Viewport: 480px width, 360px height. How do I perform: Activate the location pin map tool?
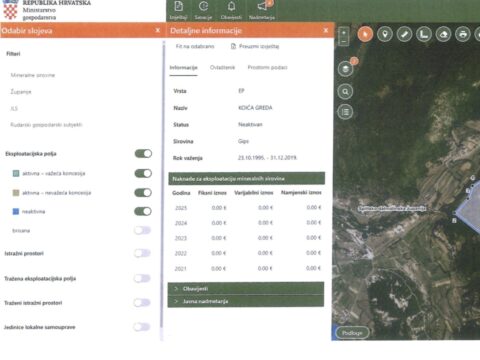pyautogui.click(x=385, y=34)
